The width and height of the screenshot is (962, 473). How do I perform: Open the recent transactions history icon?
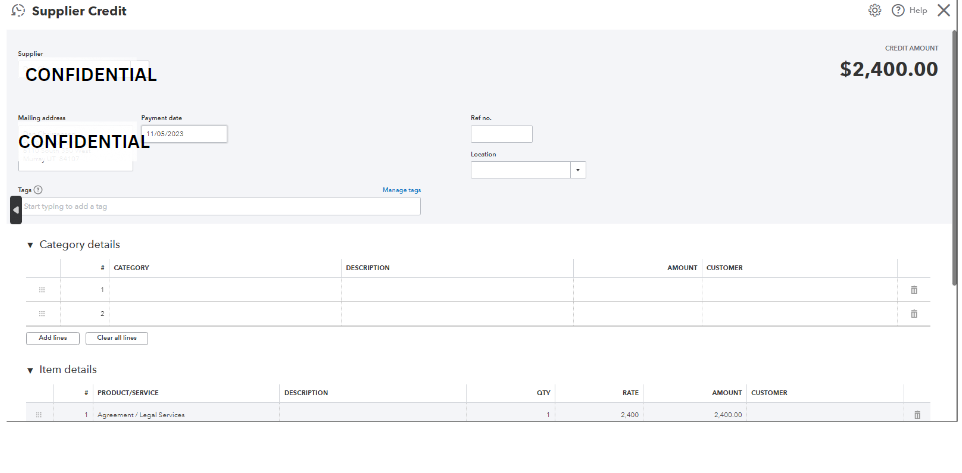18,10
